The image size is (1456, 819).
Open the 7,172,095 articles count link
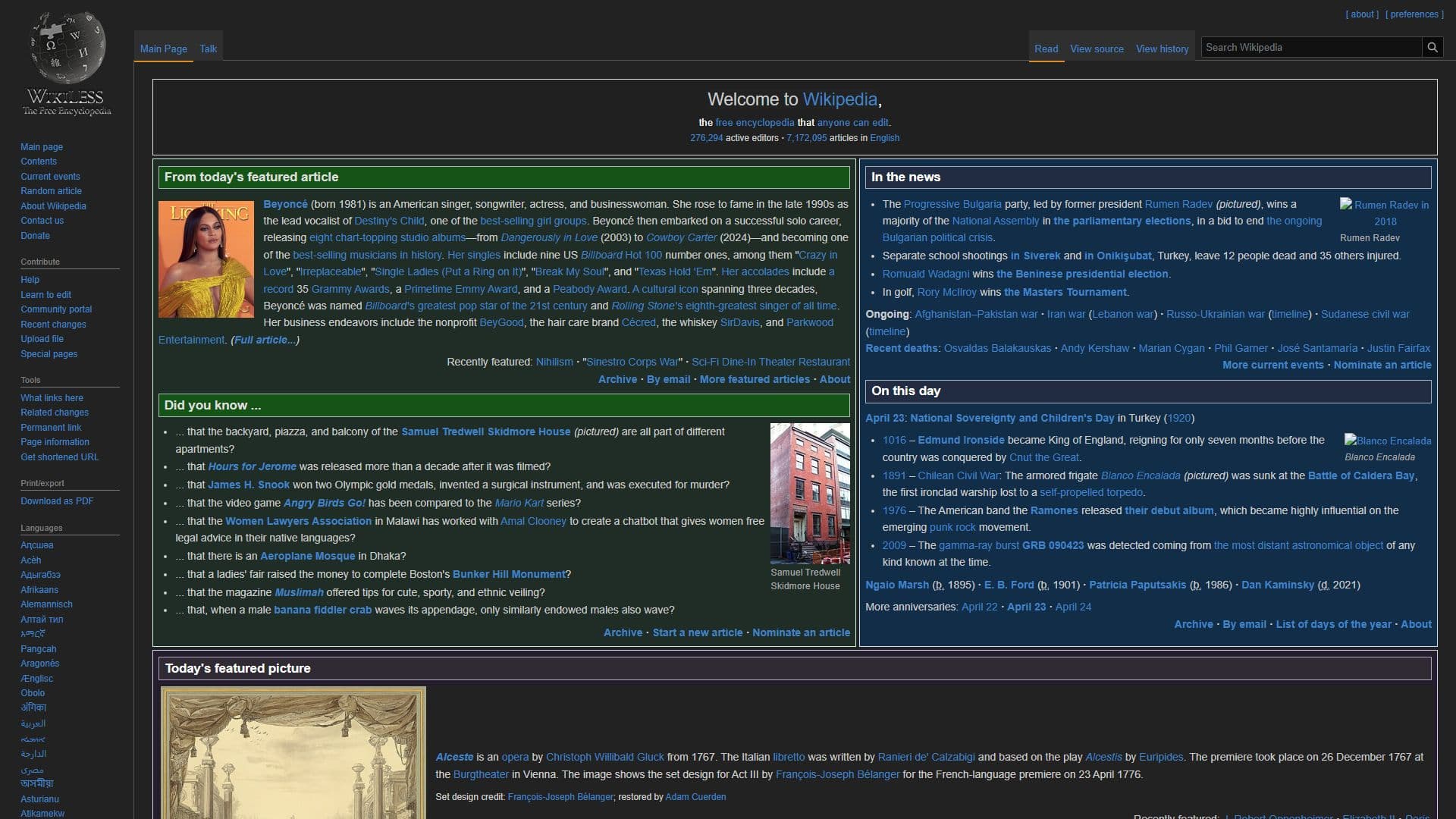[807, 138]
